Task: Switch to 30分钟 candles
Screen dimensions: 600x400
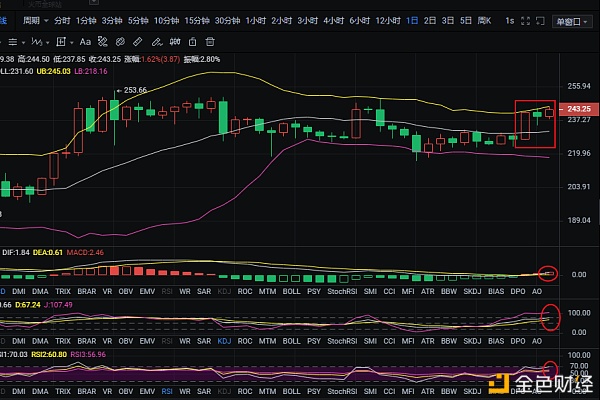Action: [x=227, y=21]
